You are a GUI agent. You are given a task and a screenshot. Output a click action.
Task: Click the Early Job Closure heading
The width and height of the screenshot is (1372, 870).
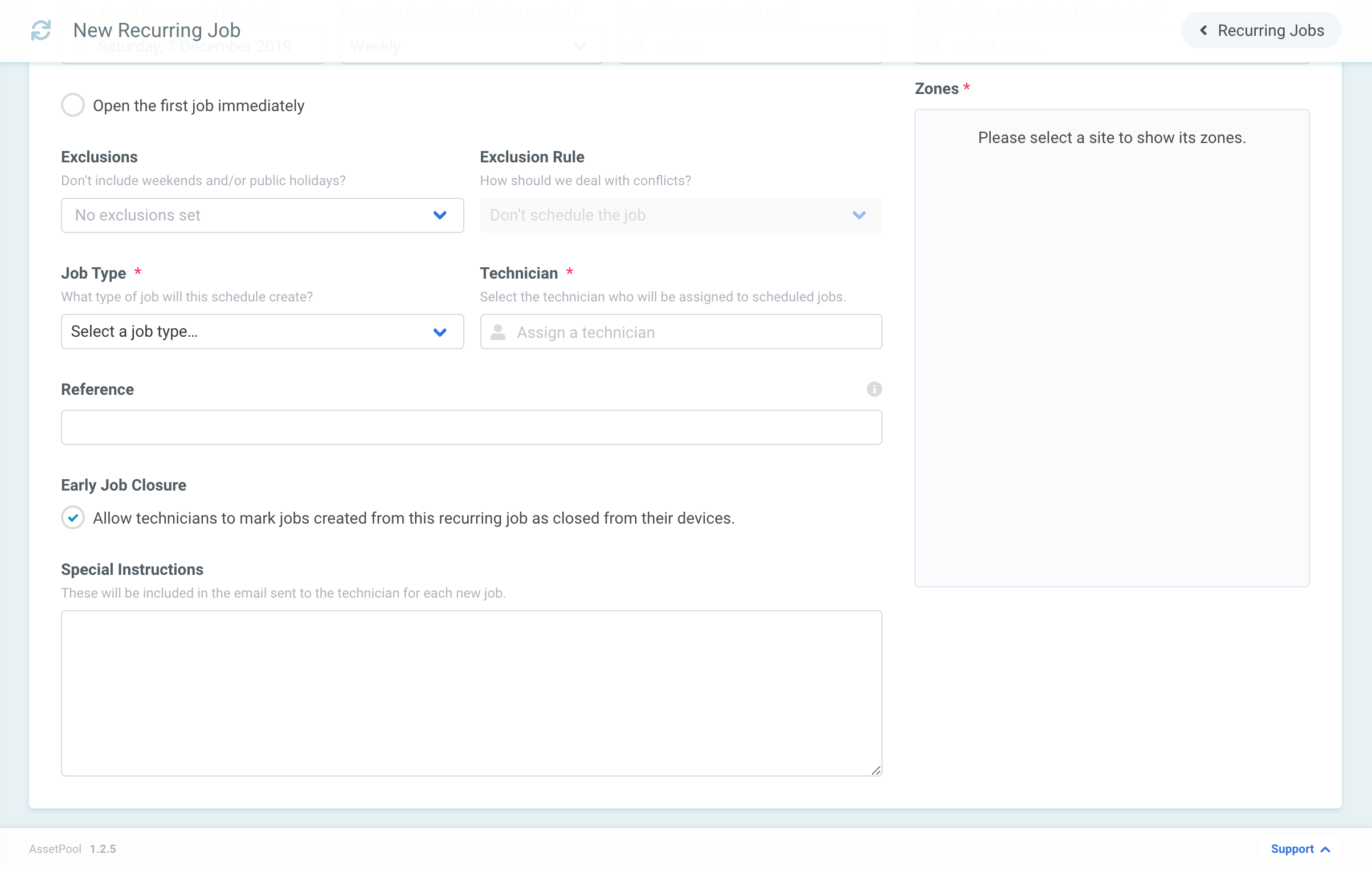click(124, 485)
